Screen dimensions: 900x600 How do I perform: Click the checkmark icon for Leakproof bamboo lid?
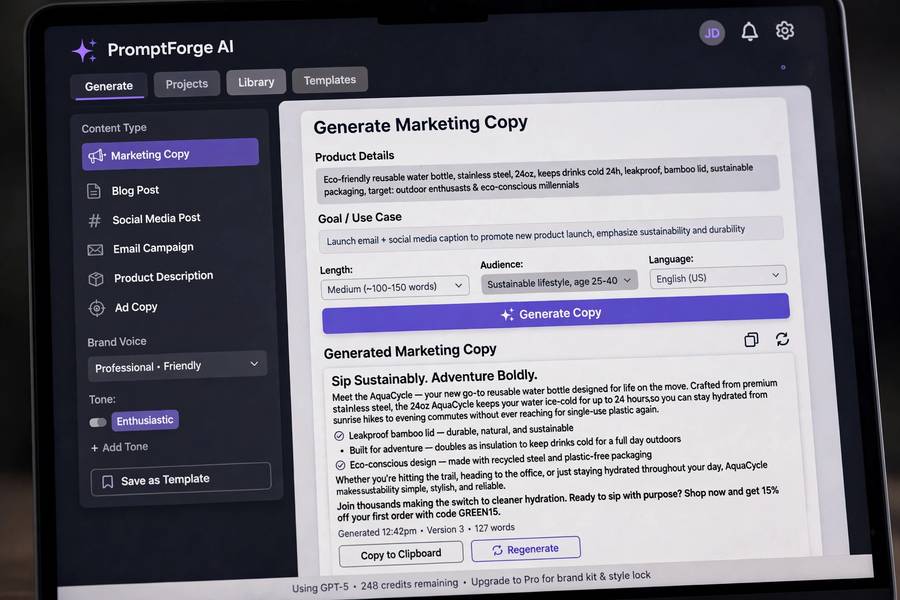[x=339, y=436]
